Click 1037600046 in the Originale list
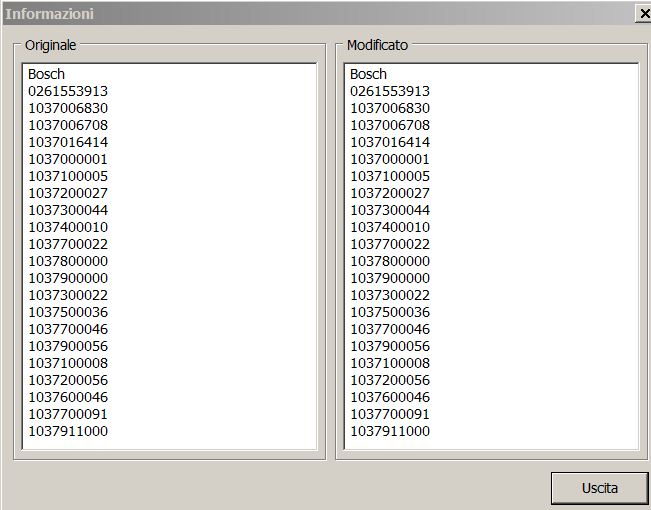 [68, 397]
